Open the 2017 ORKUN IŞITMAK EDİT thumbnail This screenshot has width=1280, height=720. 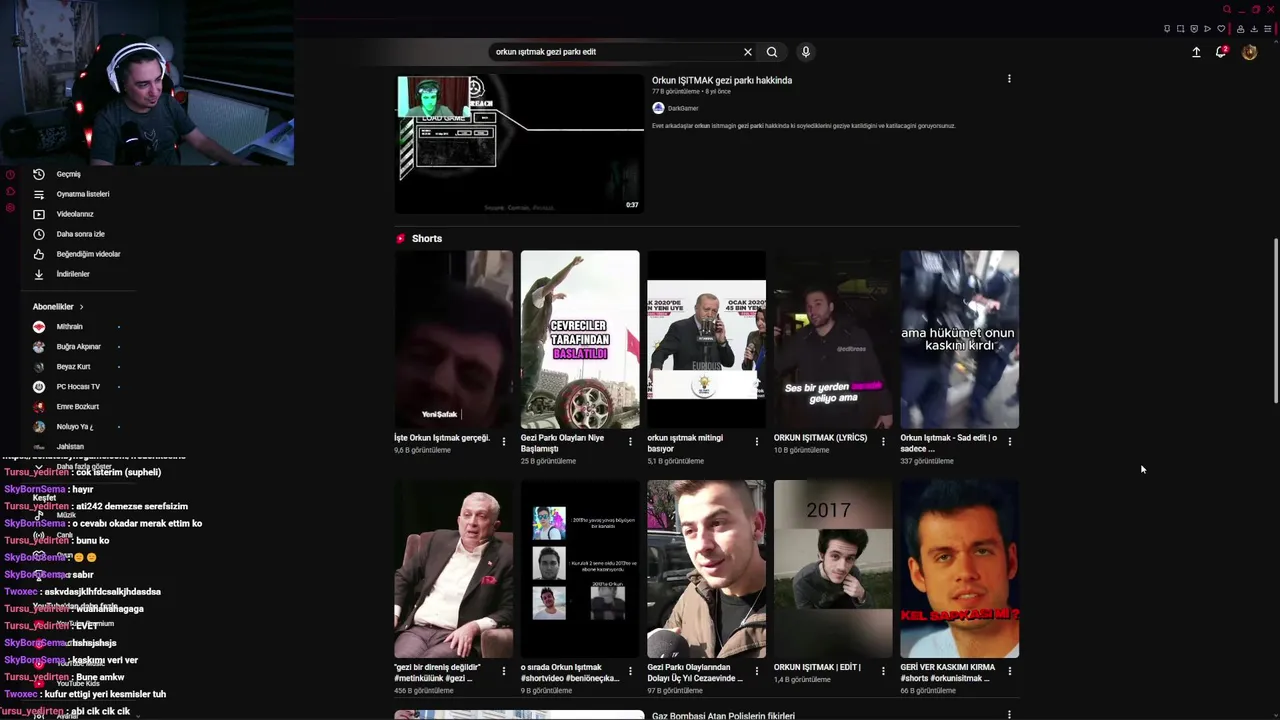click(x=833, y=569)
